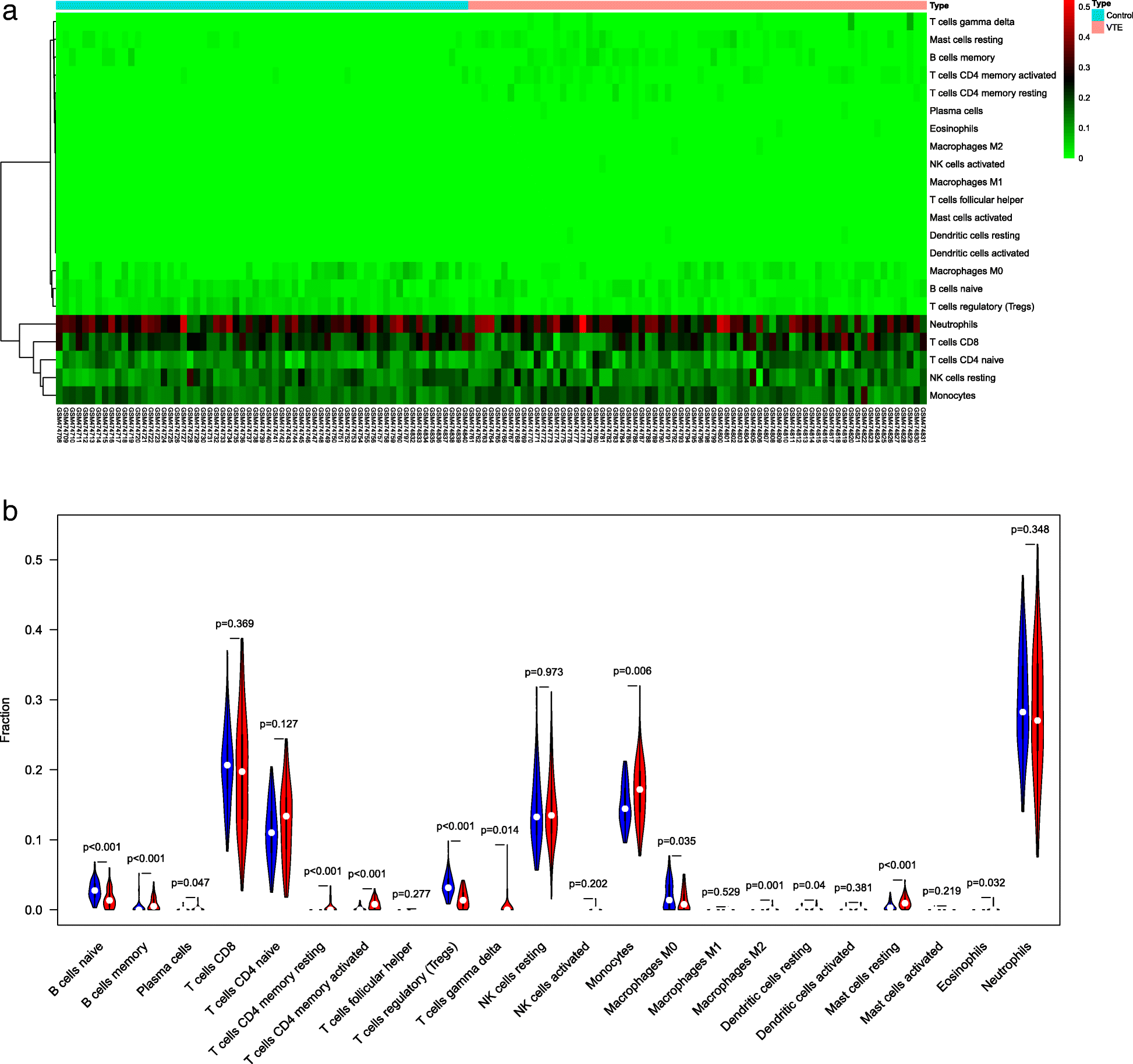Click heatmap row label 'B cells memory'
This screenshot has width=1133, height=1064.
[962, 58]
